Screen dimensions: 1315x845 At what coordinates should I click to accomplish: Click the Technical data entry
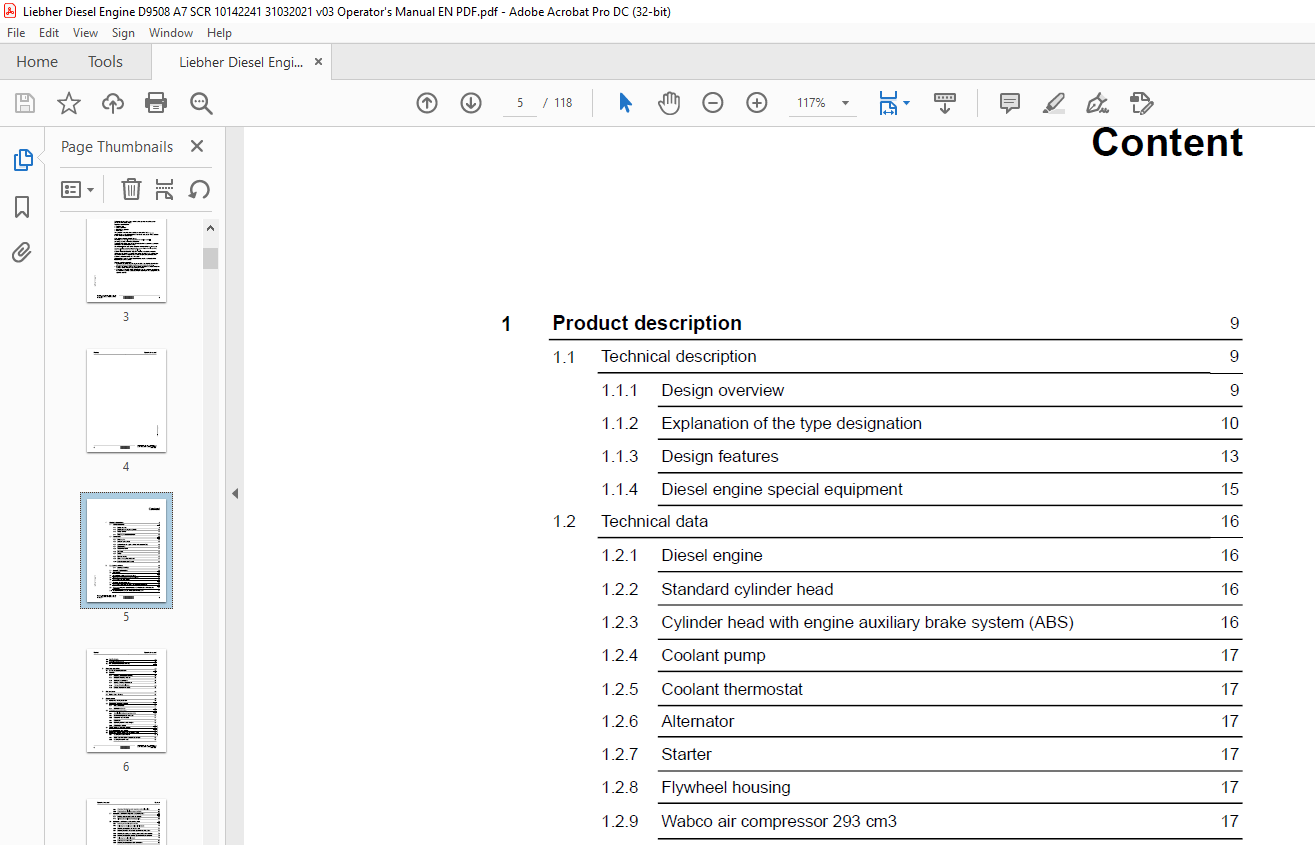coord(655,522)
